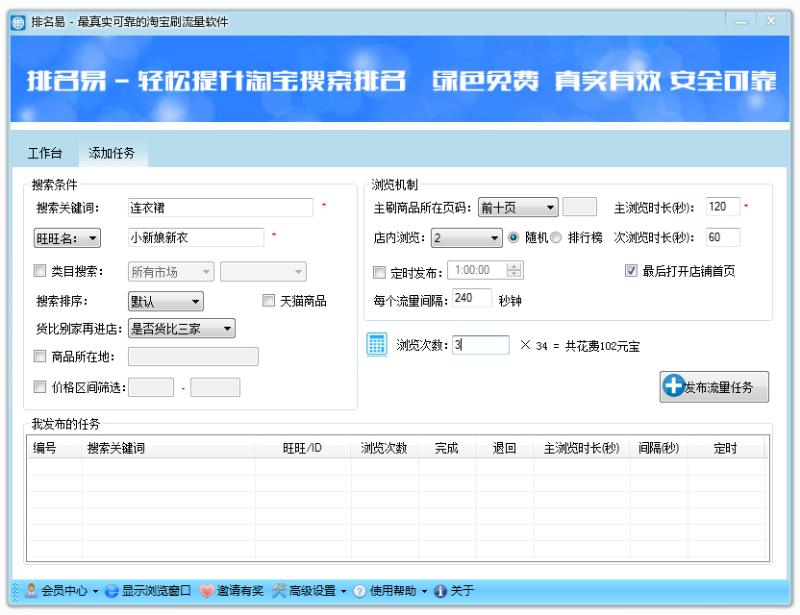The image size is (800, 615).
Task: Expand the 使用帮助 menu arrow
Action: (424, 592)
